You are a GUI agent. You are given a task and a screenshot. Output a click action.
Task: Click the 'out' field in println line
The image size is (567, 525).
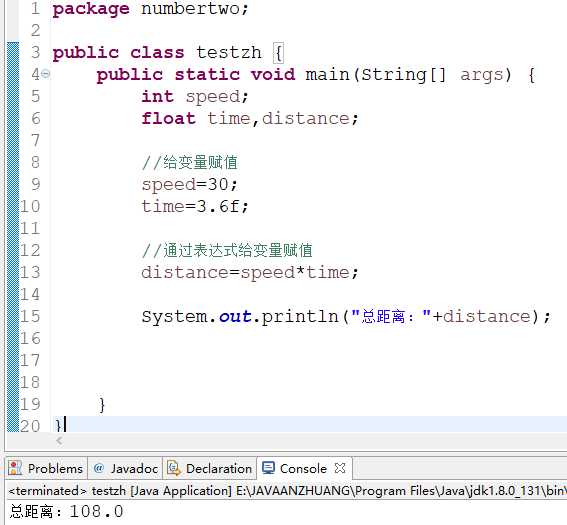(235, 317)
